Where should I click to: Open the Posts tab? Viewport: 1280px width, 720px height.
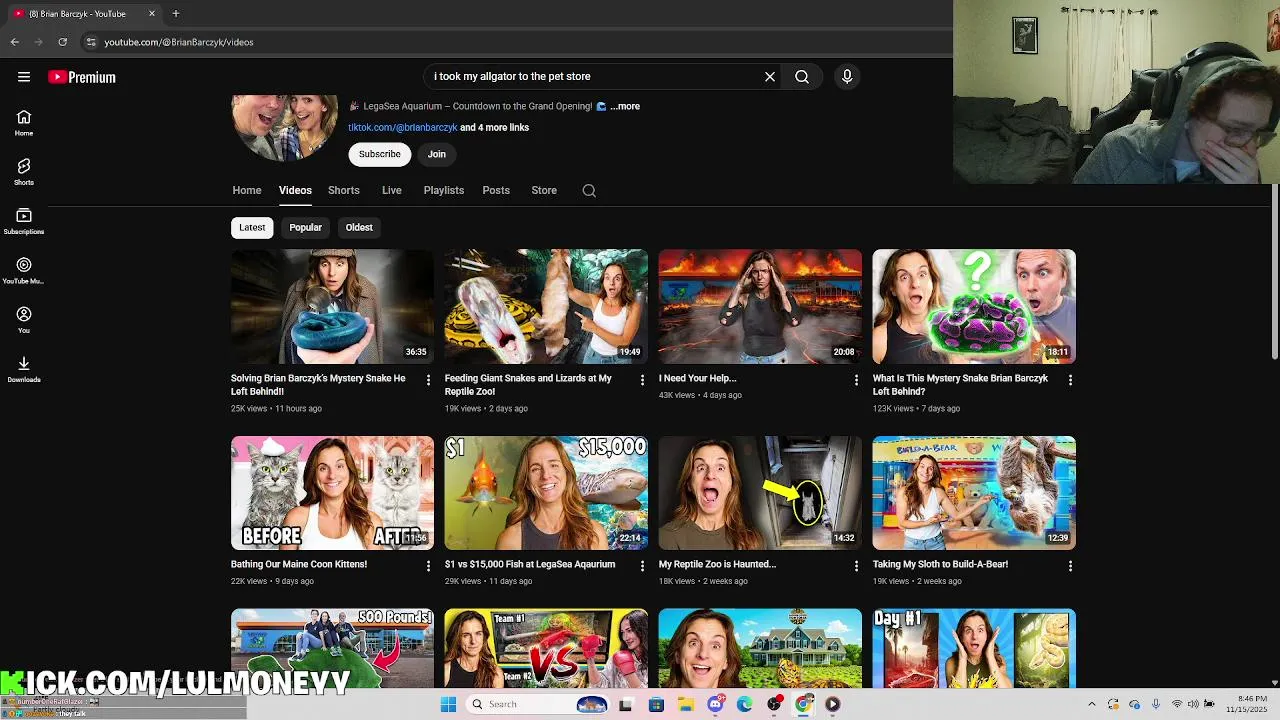point(496,190)
